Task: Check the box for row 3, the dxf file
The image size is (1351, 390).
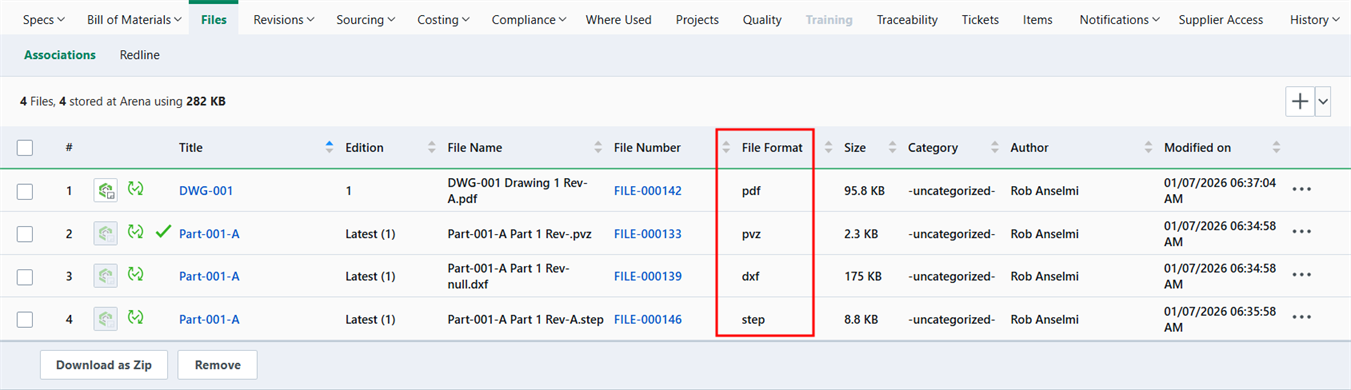Action: coord(25,277)
